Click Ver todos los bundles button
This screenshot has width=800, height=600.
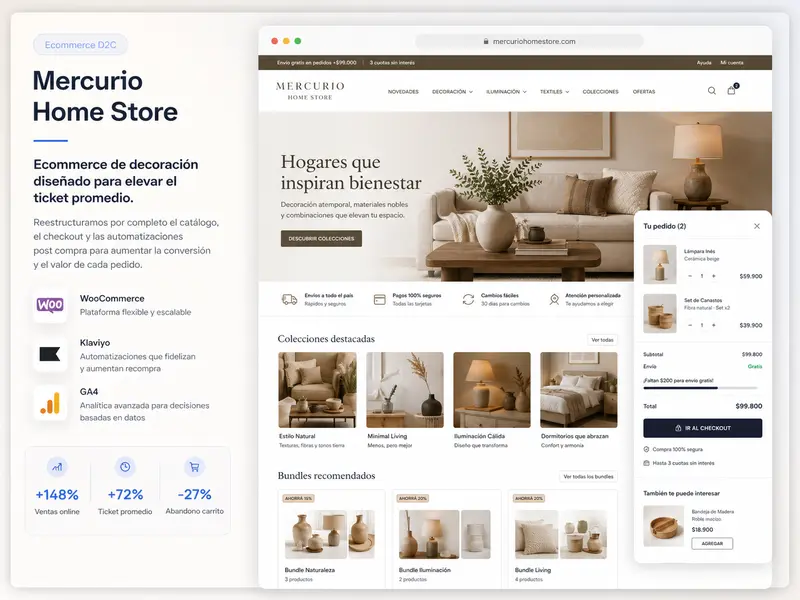[588, 477]
